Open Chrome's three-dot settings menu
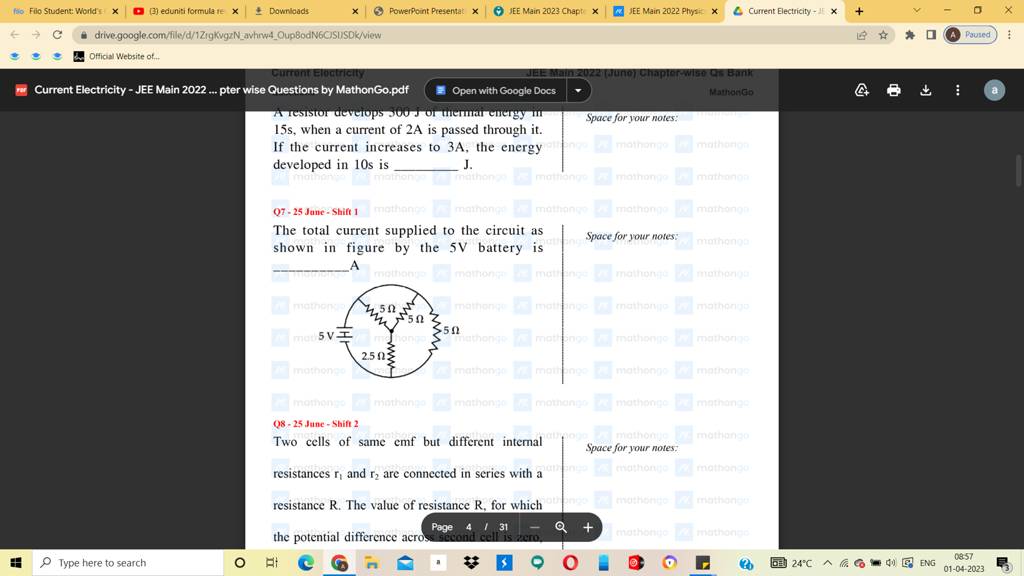This screenshot has width=1024, height=576. 1011,32
